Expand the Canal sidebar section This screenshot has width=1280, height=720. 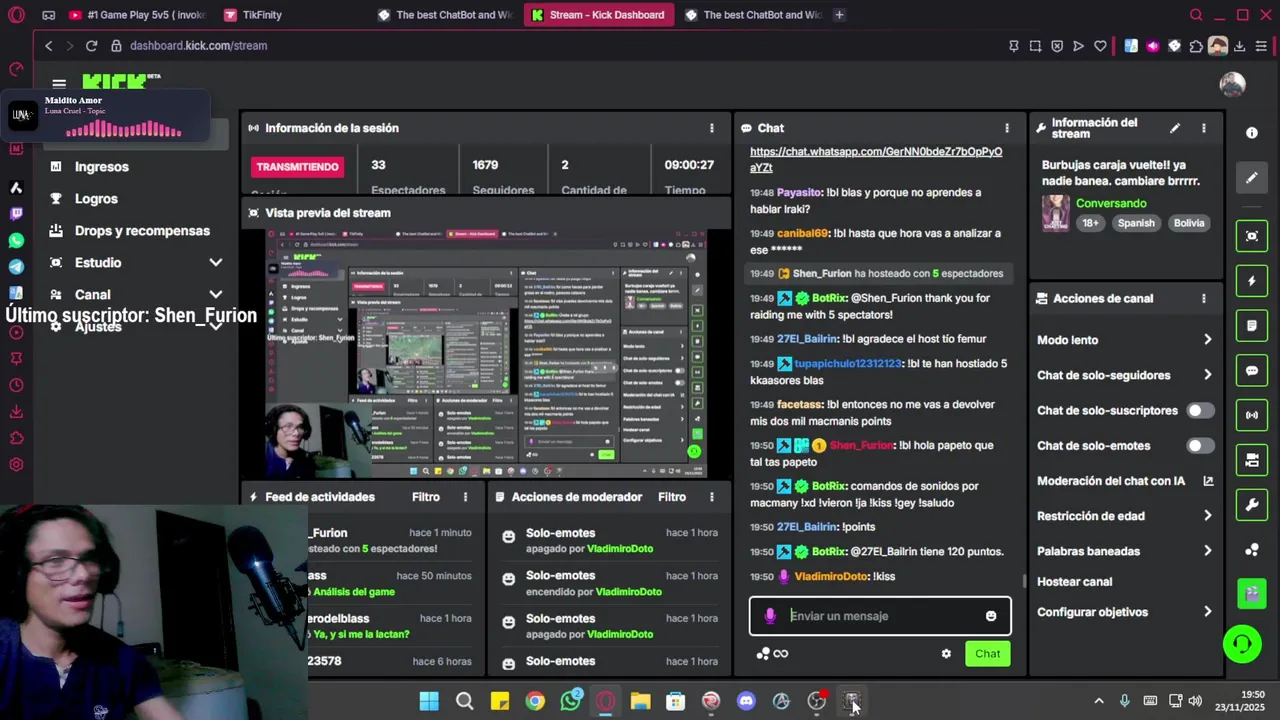215,294
